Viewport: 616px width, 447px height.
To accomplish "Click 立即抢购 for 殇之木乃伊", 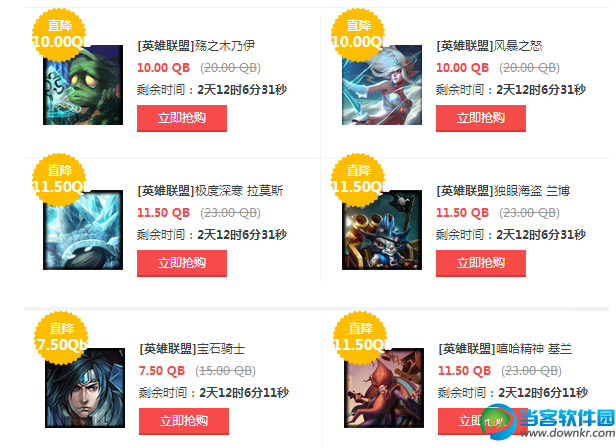I will point(182,118).
